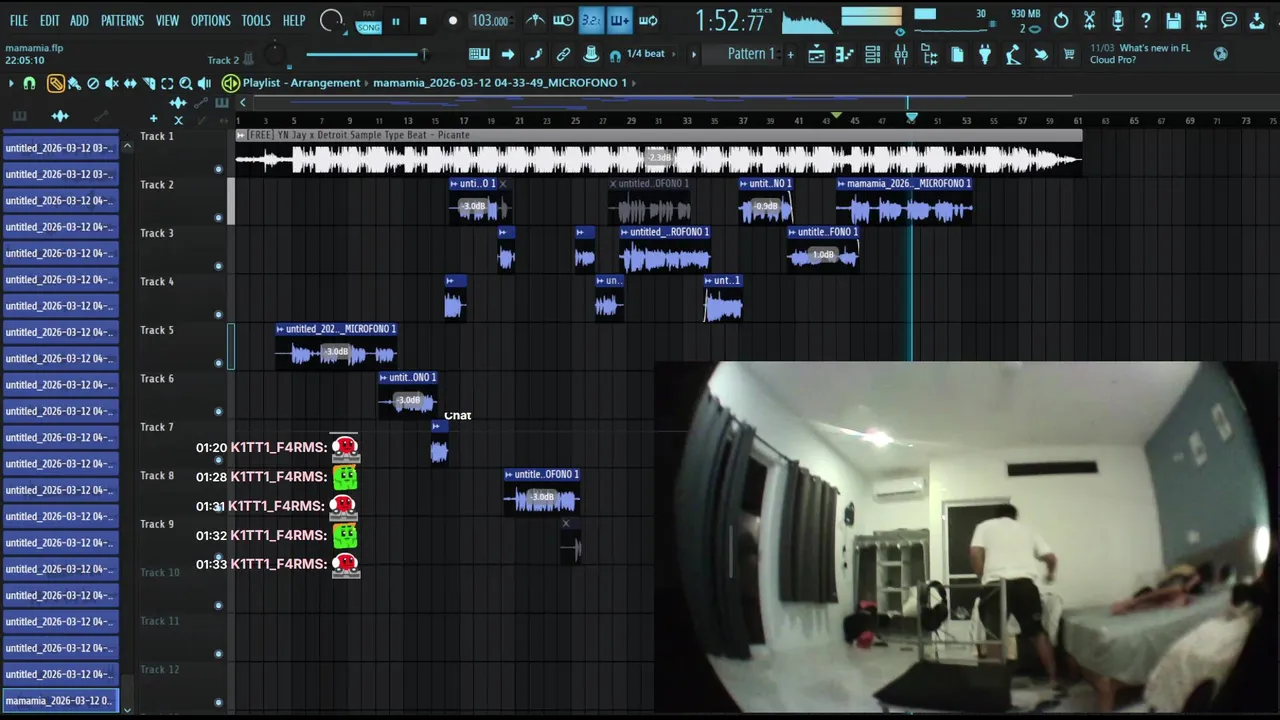Viewport: 1280px width, 720px height.
Task: Toggle the countdown before recording button
Action: point(591,21)
